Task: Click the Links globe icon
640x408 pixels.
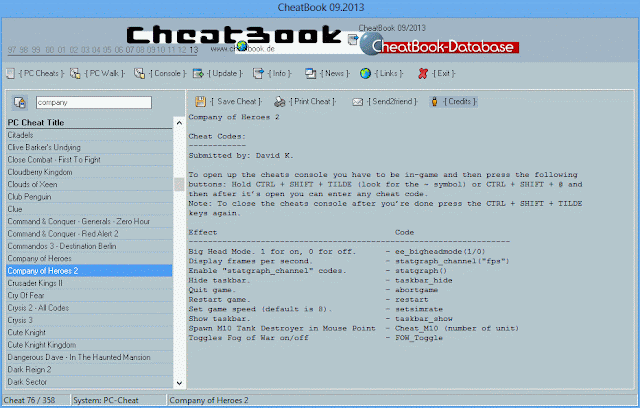Action: pos(365,73)
